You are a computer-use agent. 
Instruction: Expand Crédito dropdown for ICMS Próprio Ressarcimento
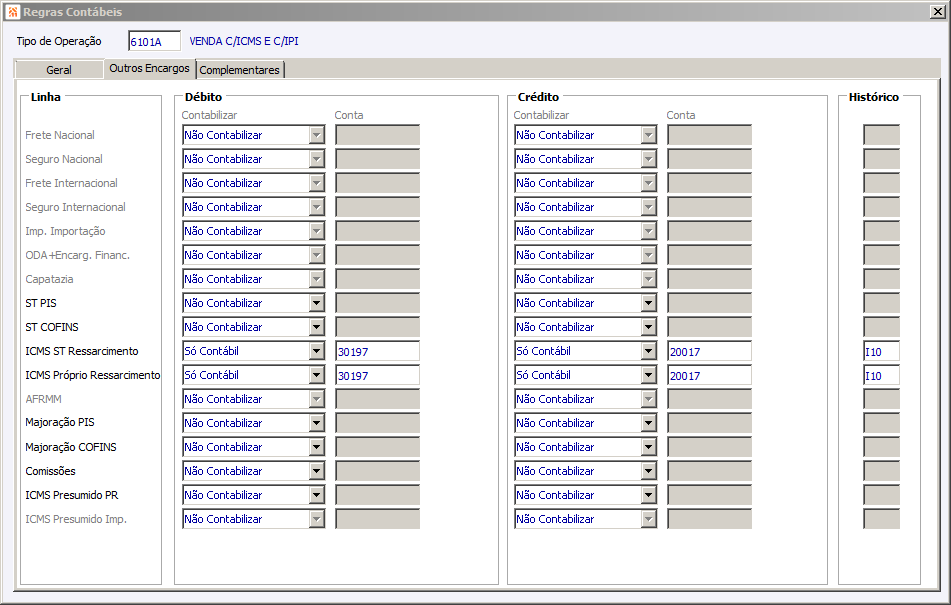click(648, 375)
